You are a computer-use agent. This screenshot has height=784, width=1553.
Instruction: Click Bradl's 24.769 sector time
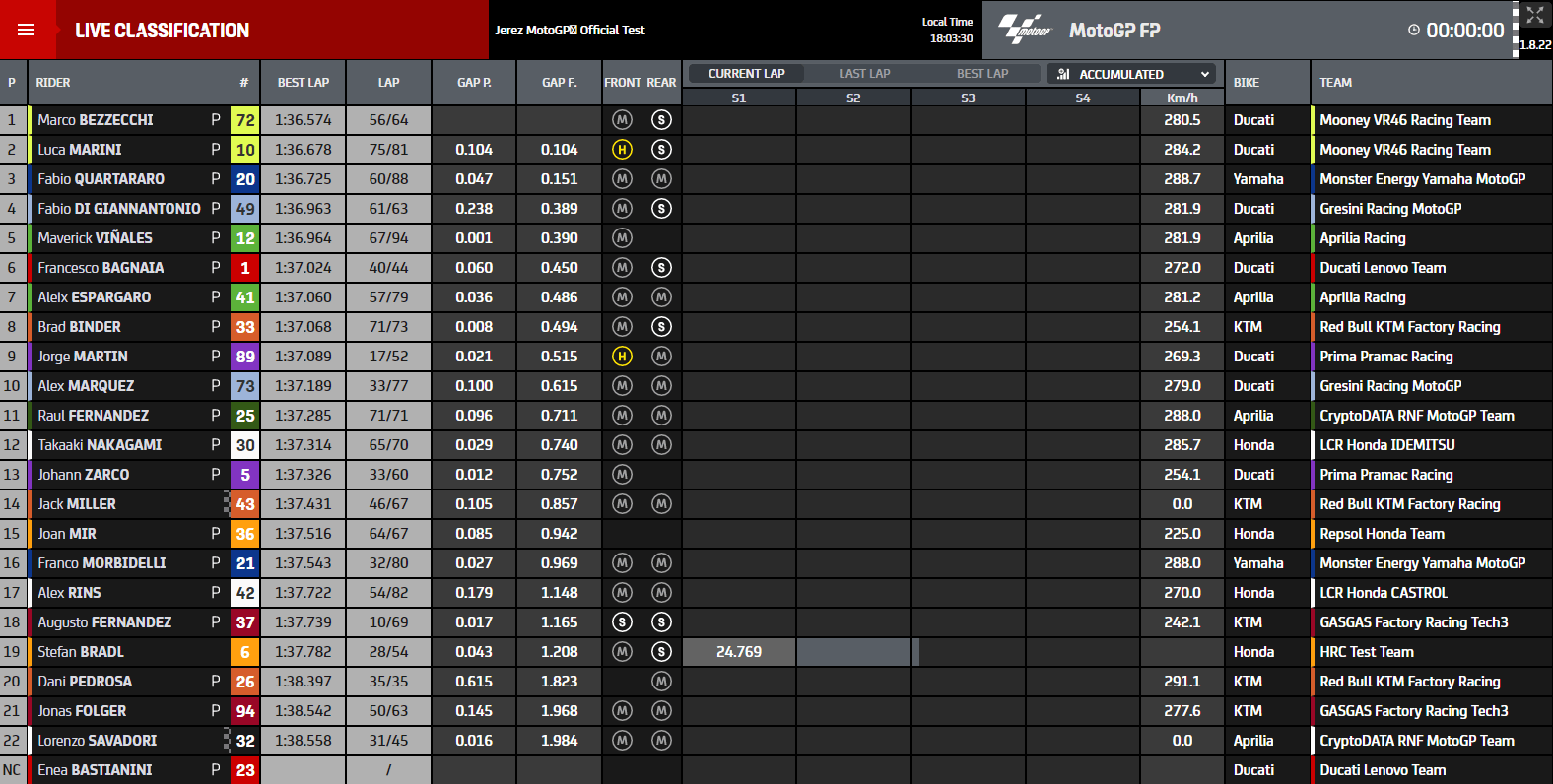(739, 652)
